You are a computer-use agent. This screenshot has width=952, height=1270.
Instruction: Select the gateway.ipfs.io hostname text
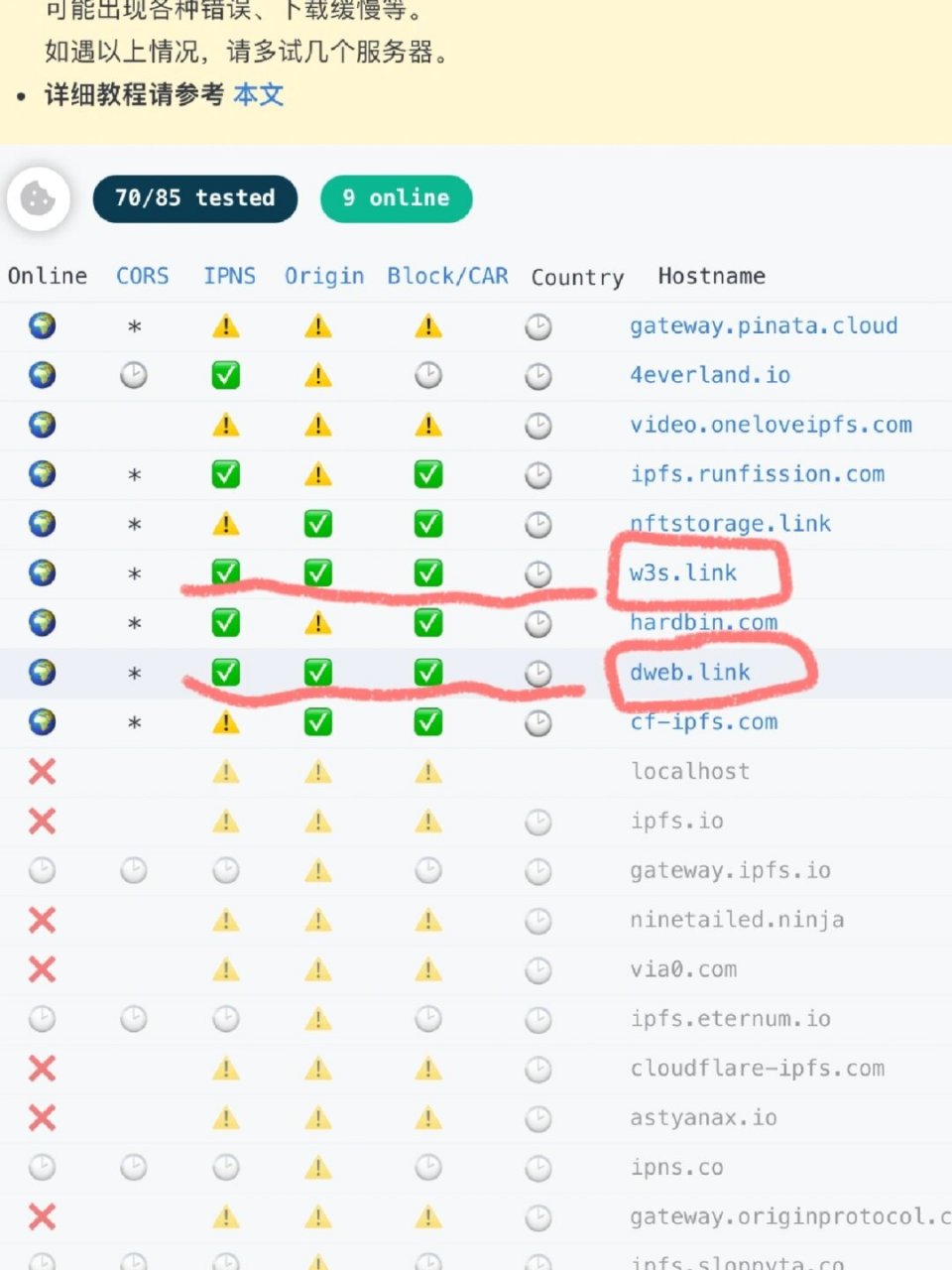tap(730, 870)
